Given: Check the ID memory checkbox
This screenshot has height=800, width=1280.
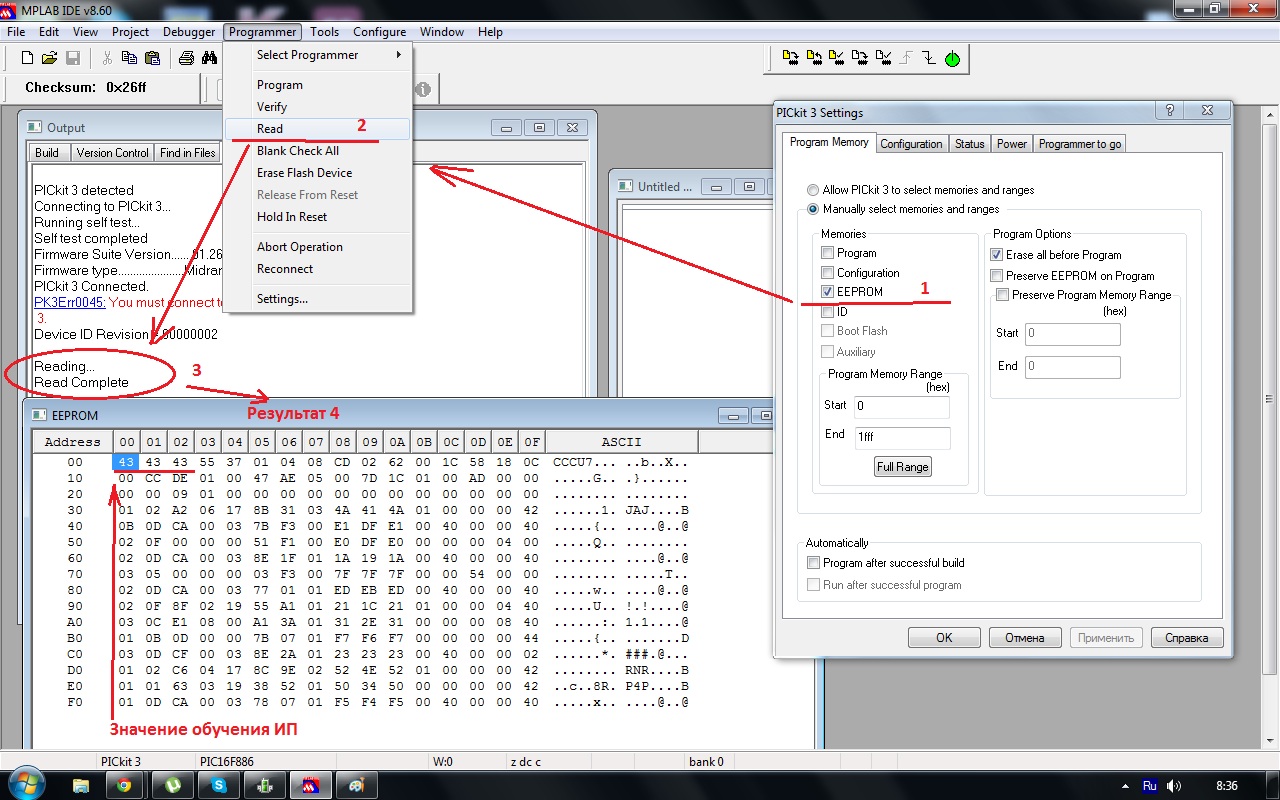Looking at the screenshot, I should click(827, 312).
